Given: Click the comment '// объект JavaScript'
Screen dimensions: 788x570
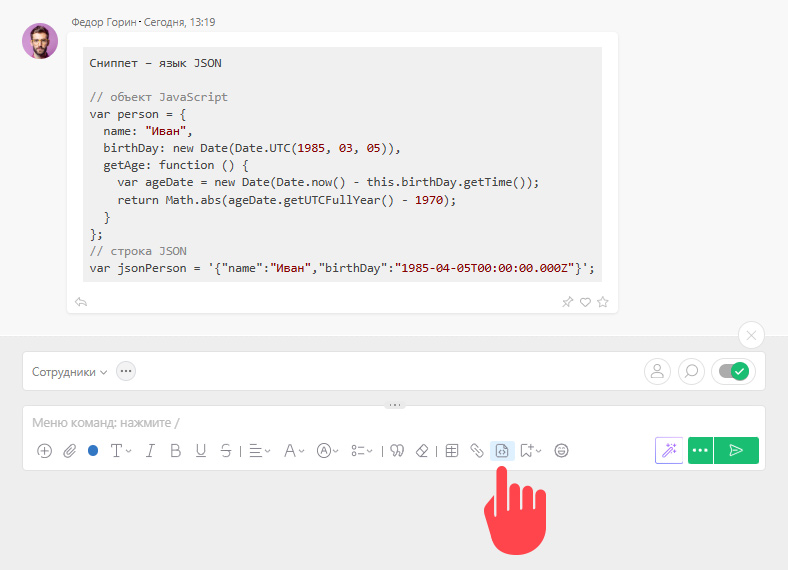Looking at the screenshot, I should click(158, 97).
